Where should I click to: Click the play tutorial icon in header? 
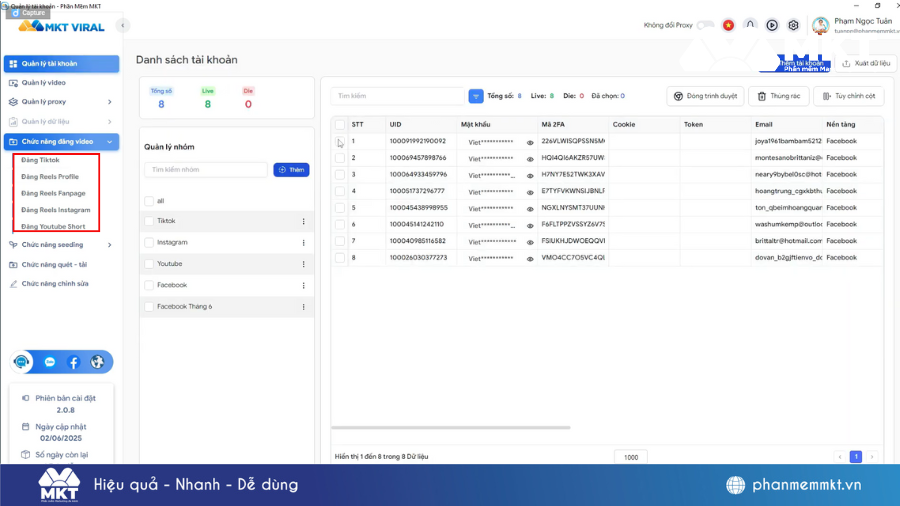pyautogui.click(x=772, y=25)
